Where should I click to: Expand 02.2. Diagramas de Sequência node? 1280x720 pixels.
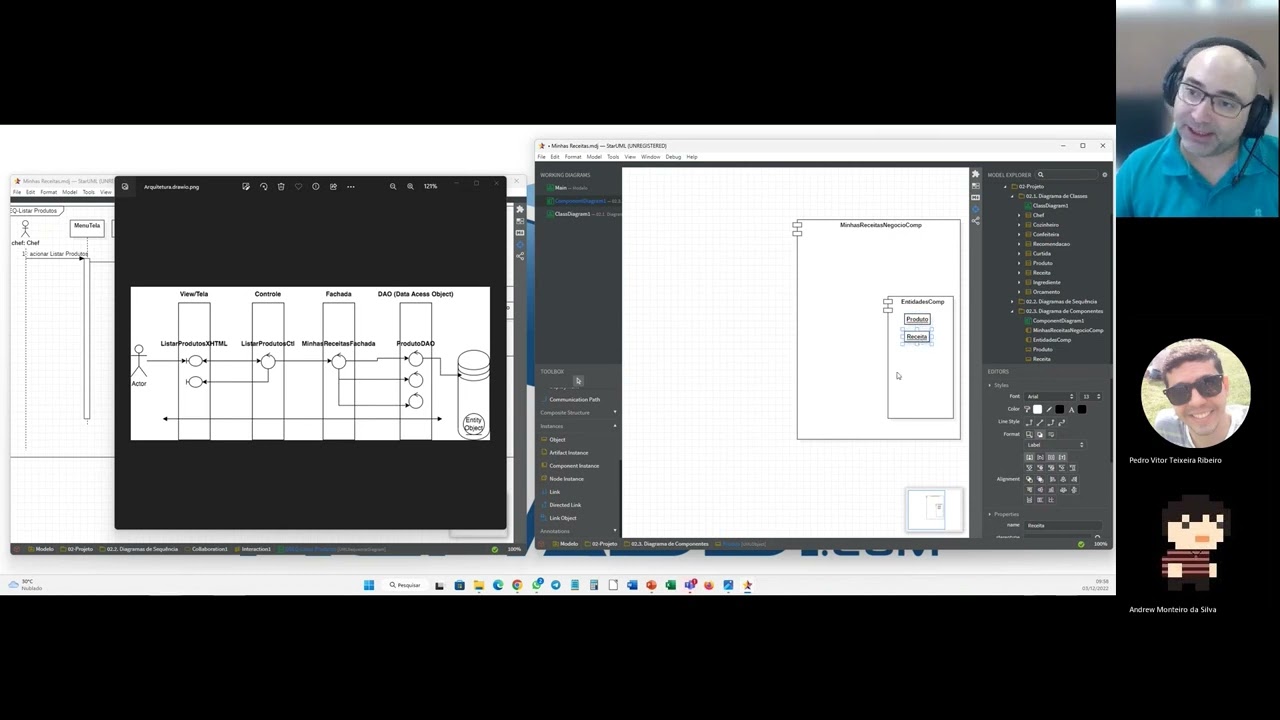pos(1012,301)
